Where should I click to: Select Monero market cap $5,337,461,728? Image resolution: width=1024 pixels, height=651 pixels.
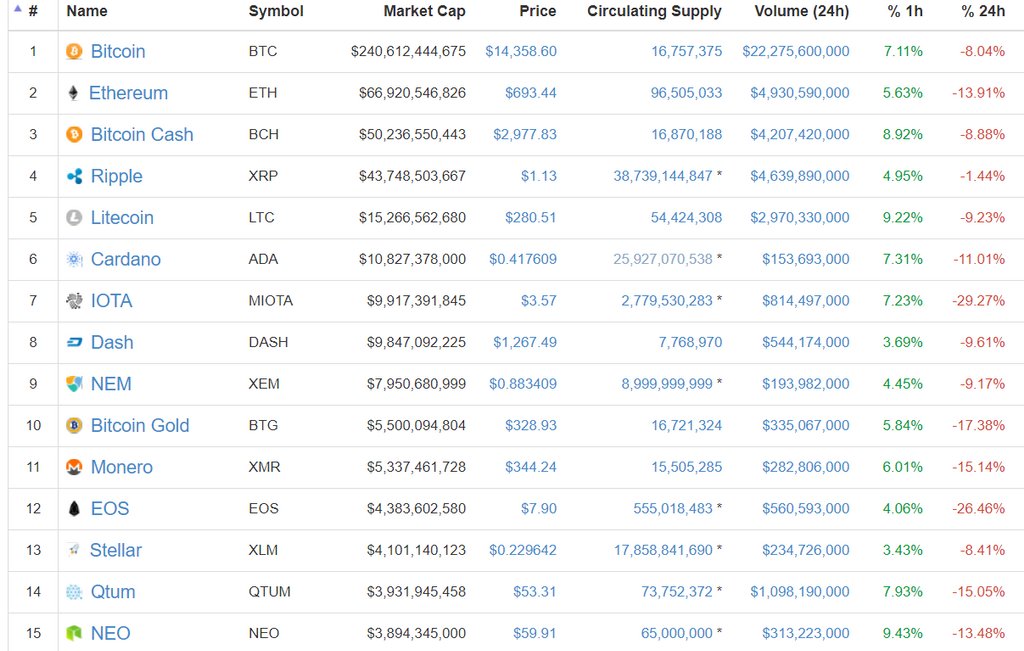click(x=416, y=467)
